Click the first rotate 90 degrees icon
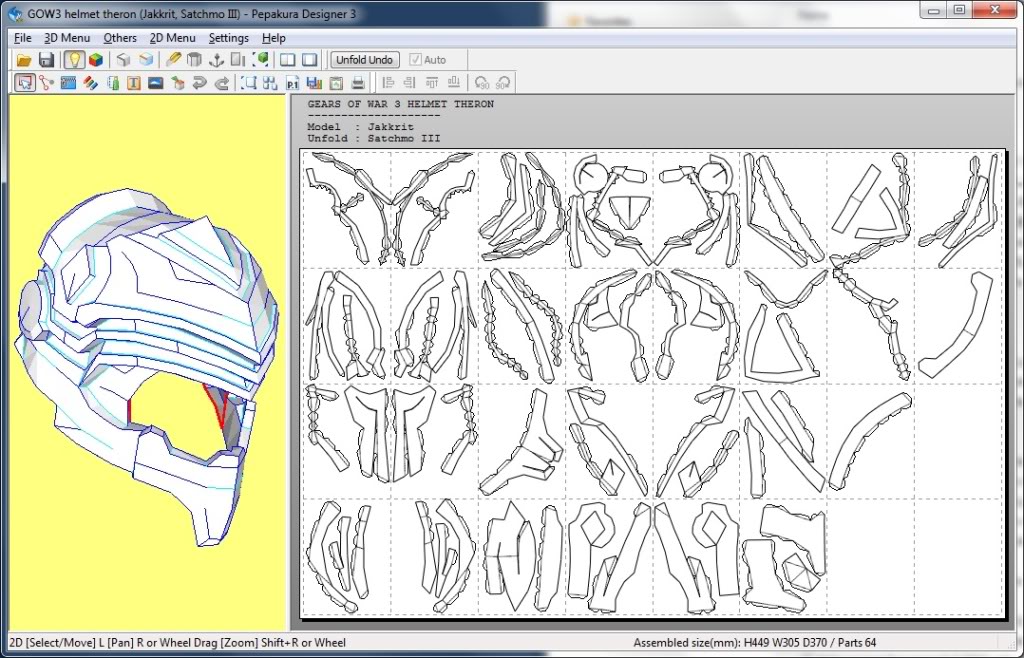The width and height of the screenshot is (1024, 658). [x=482, y=83]
